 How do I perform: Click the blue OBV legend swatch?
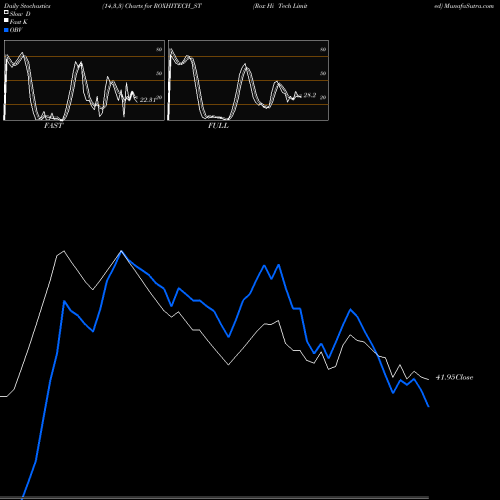click(x=6, y=30)
